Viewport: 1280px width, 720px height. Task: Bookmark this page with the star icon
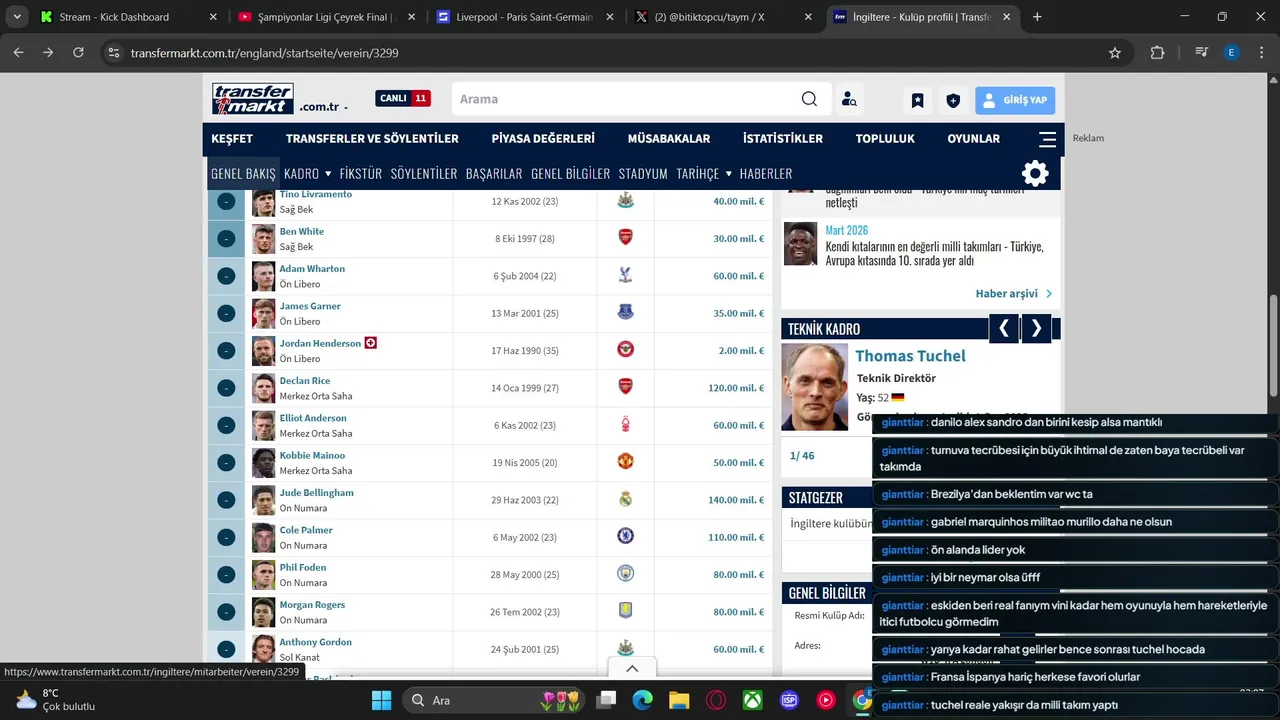click(x=1115, y=53)
